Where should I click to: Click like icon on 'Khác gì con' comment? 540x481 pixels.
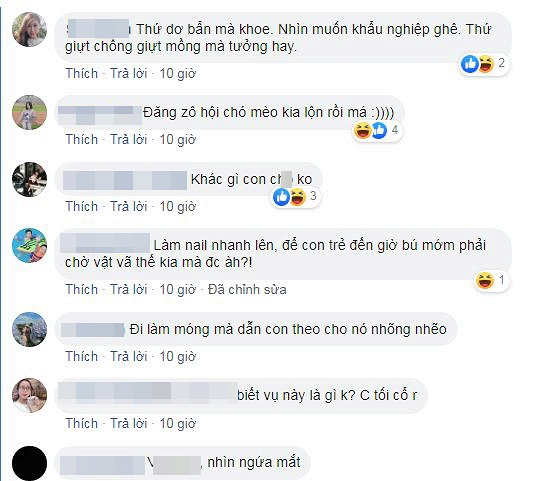(x=281, y=197)
